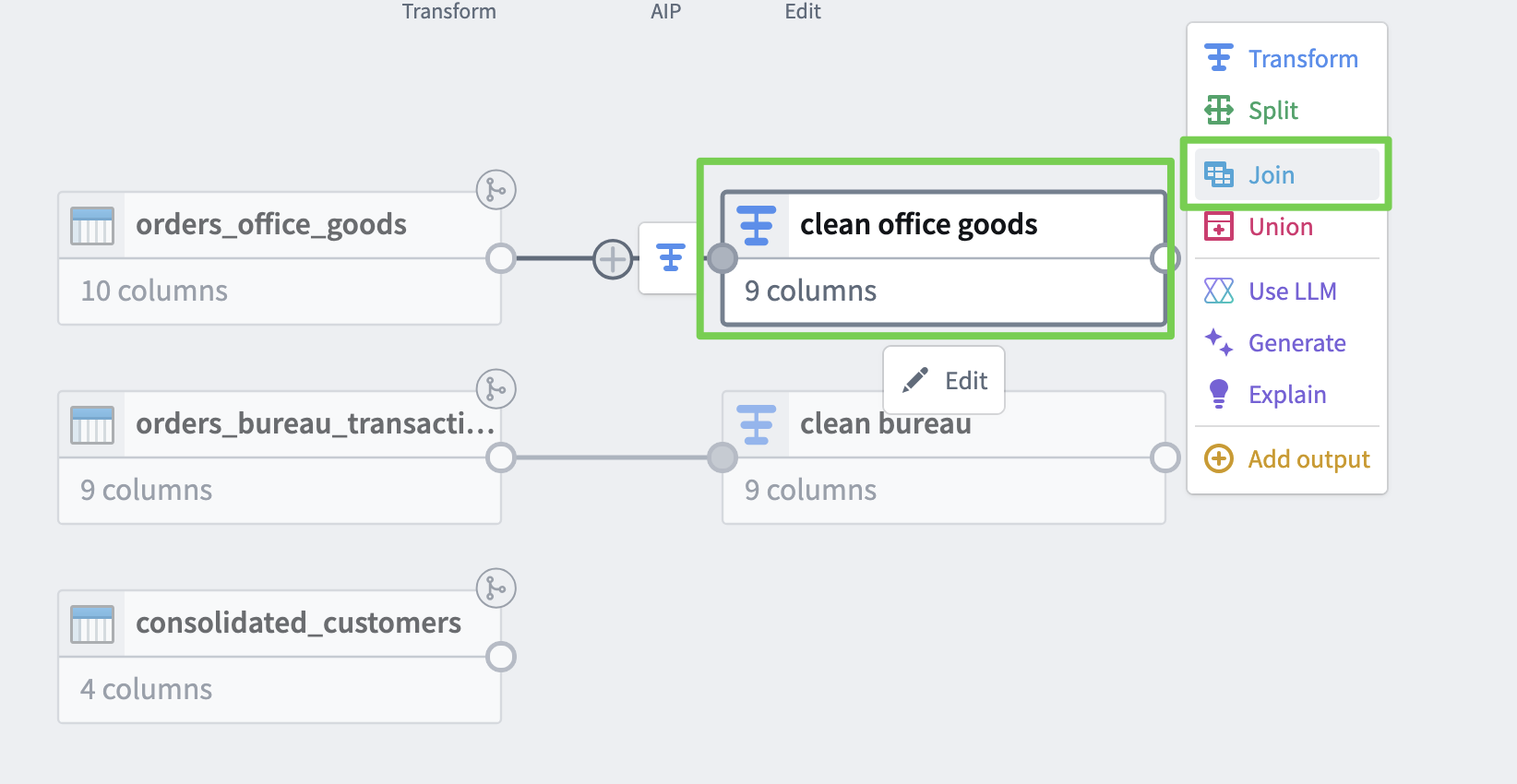Click consolidated_customers dataset table icon
Screen dimensions: 1517x784
coord(92,624)
